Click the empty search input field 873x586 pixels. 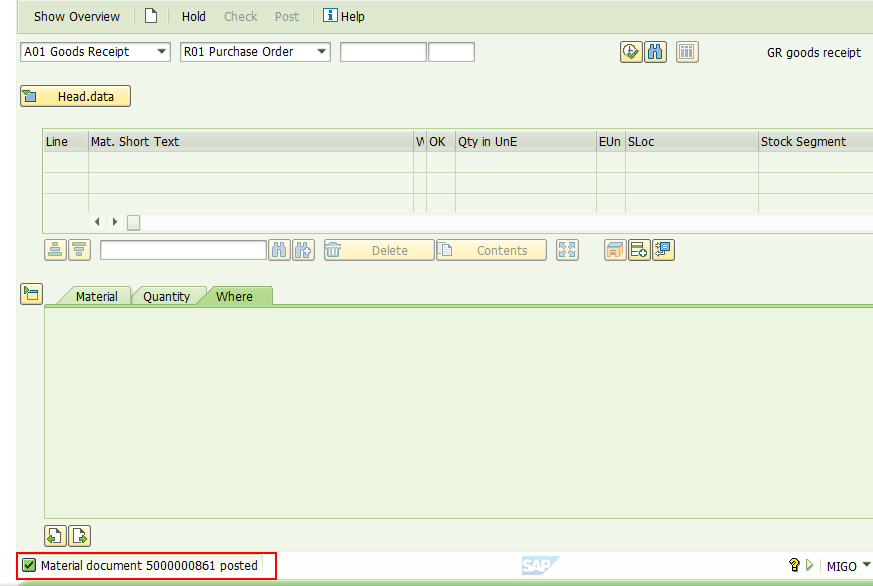point(183,249)
